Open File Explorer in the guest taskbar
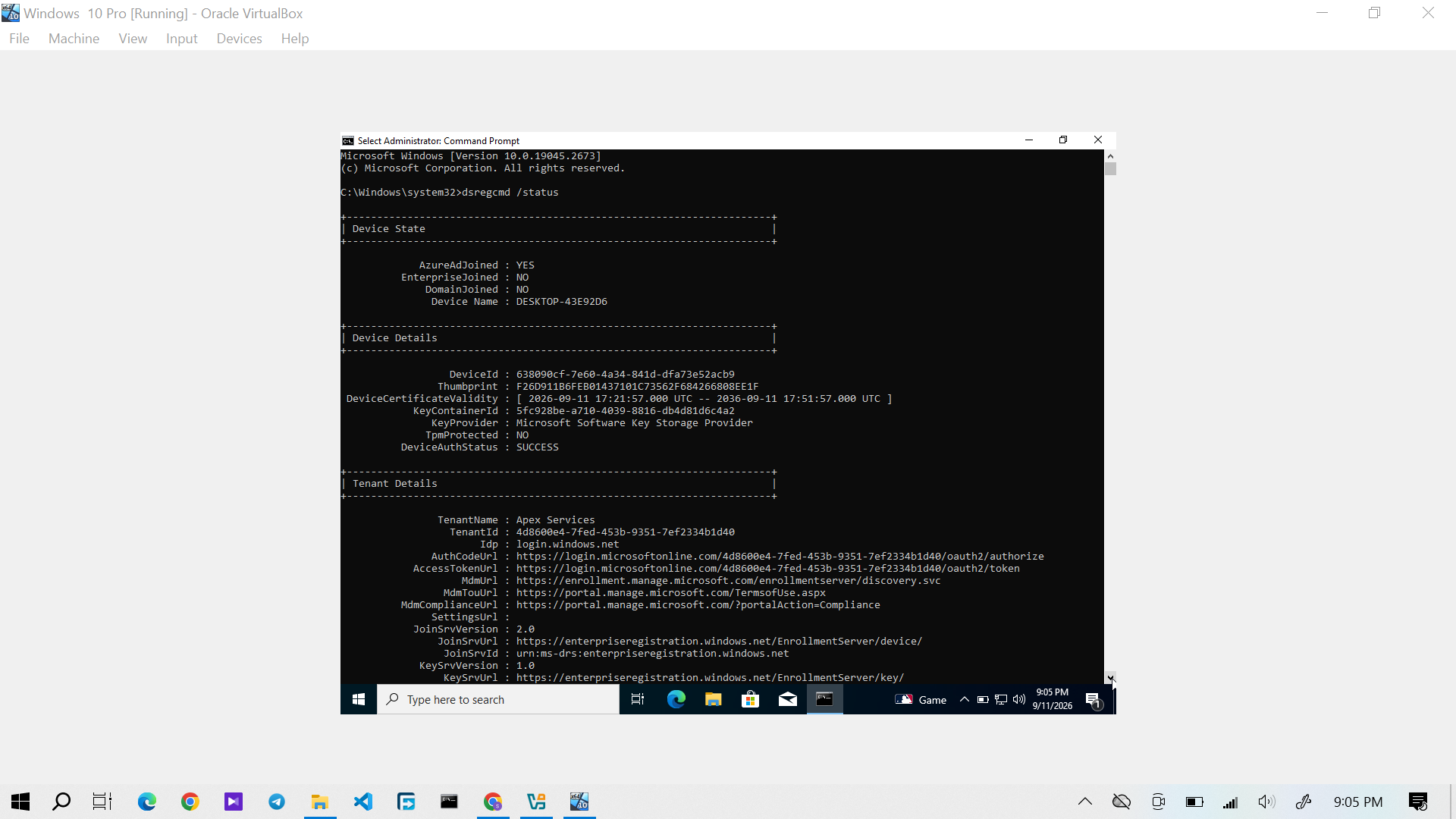 [x=713, y=699]
